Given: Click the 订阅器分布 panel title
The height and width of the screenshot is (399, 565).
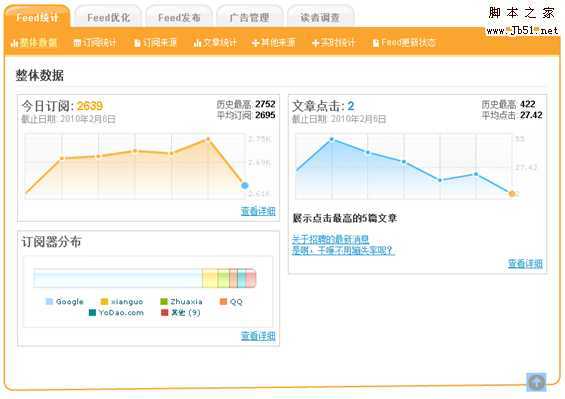Looking at the screenshot, I should pos(52,241).
